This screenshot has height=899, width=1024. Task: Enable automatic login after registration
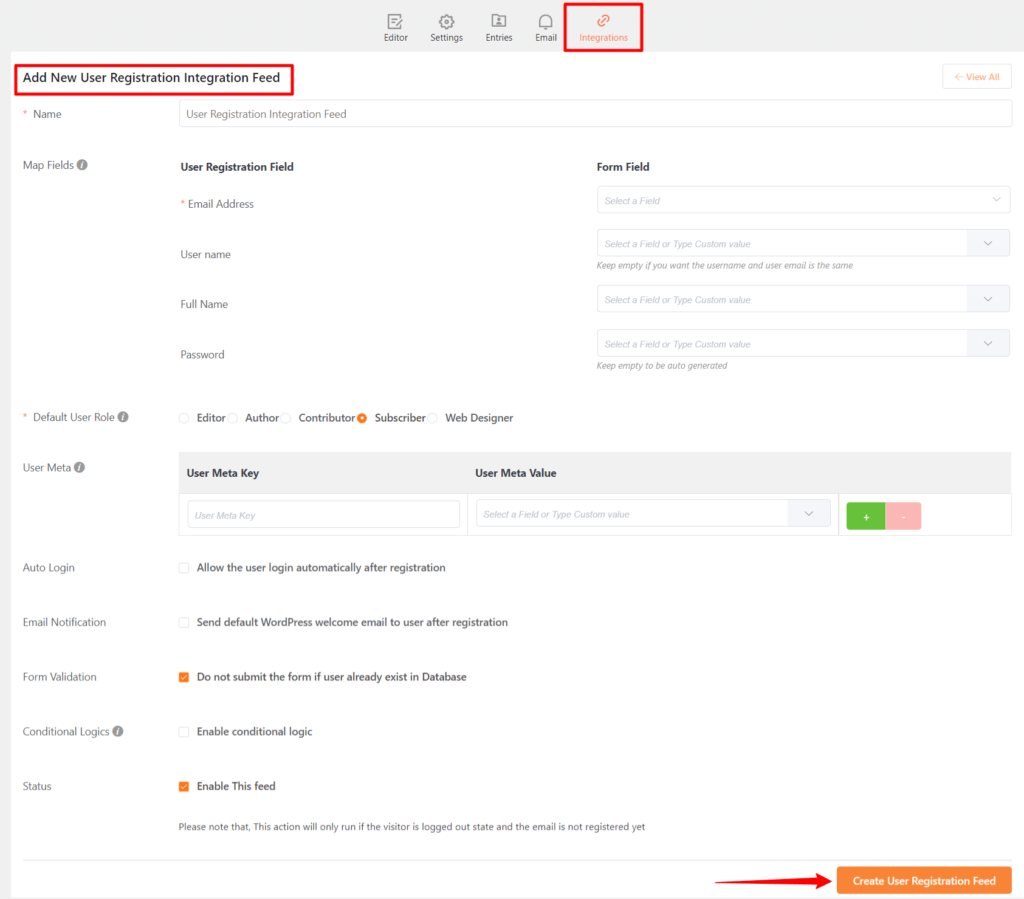coord(184,567)
